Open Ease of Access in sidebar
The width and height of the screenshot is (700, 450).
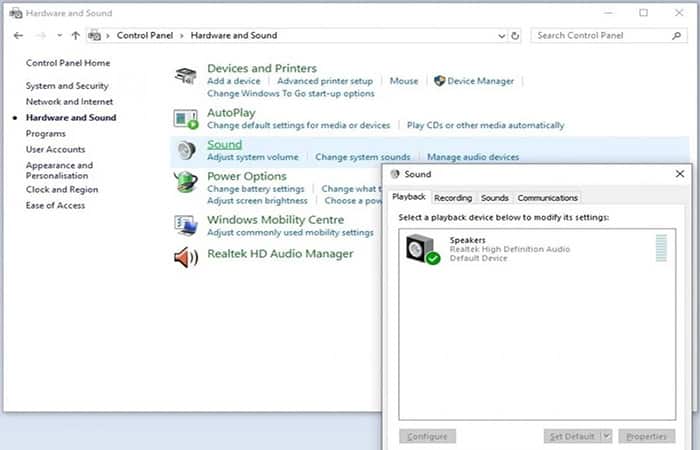coord(55,205)
